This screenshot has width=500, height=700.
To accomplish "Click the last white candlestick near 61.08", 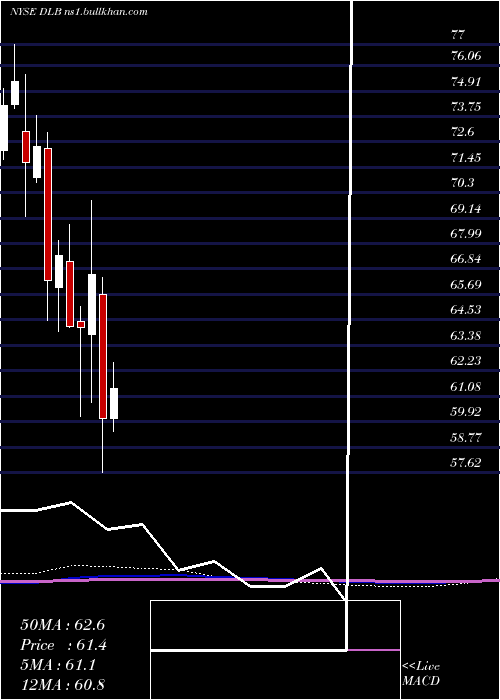I will [x=114, y=404].
